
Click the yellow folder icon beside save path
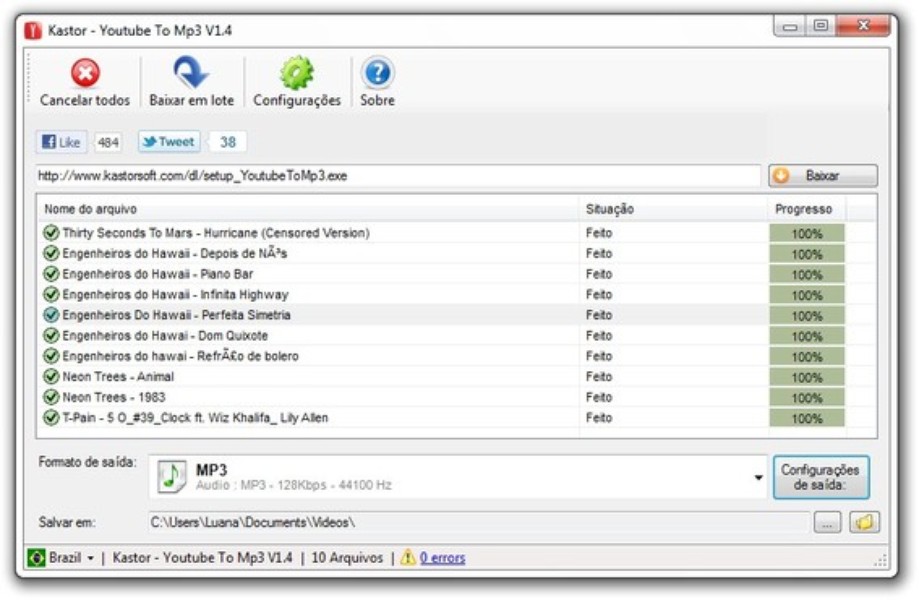click(864, 522)
